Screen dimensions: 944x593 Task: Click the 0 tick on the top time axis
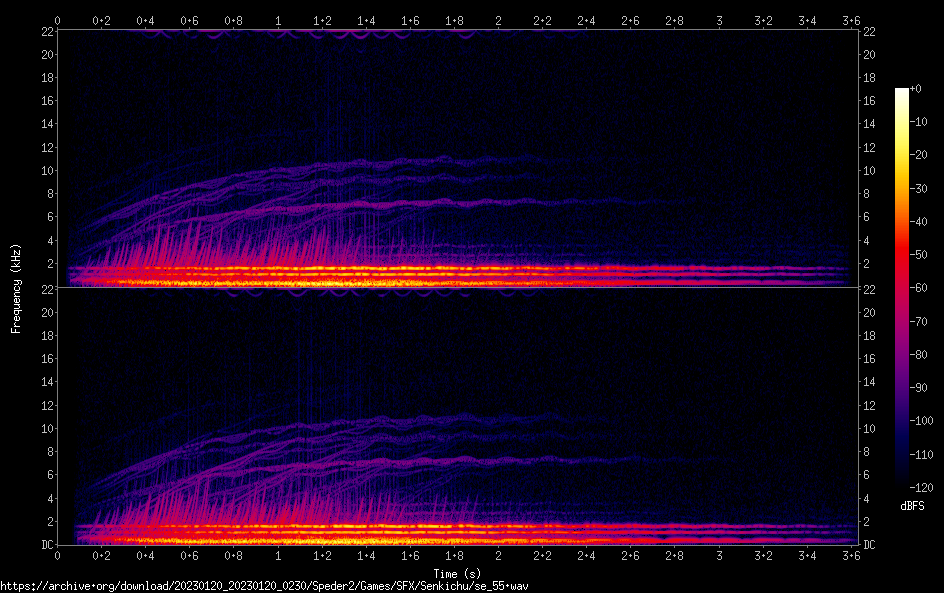point(58,20)
